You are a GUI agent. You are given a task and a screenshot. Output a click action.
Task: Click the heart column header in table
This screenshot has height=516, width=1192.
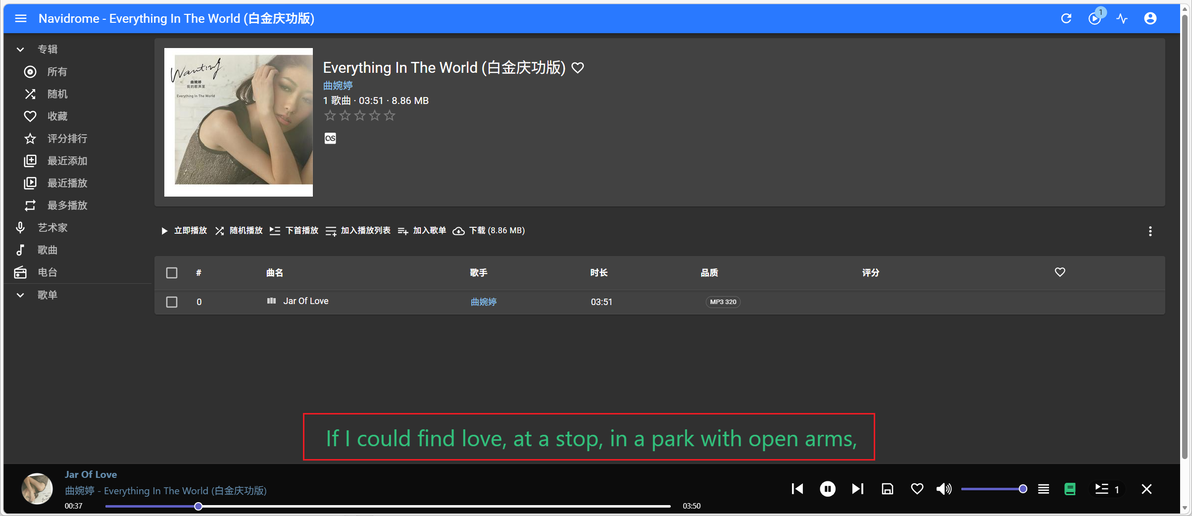point(1060,272)
